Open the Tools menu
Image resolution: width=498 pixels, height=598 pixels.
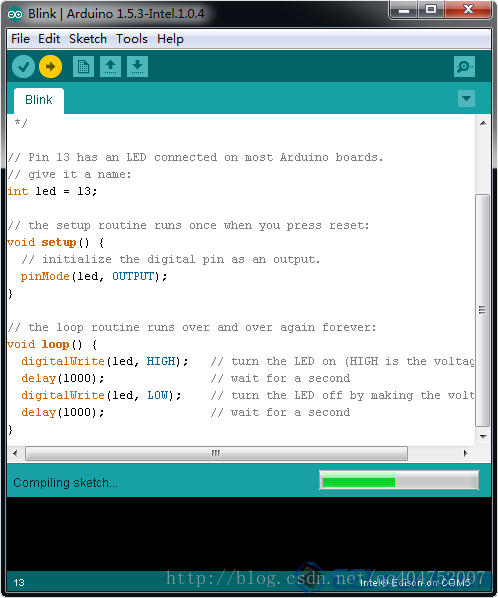[132, 39]
